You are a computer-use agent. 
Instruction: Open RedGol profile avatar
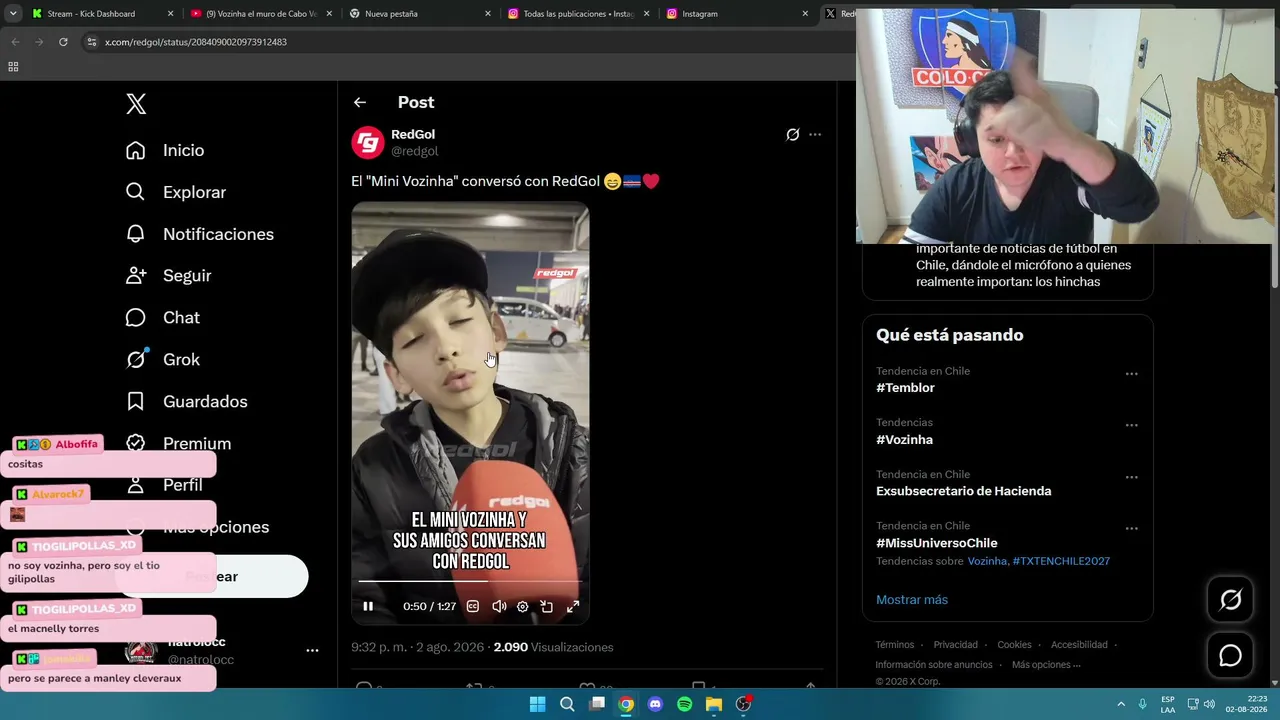tap(368, 143)
